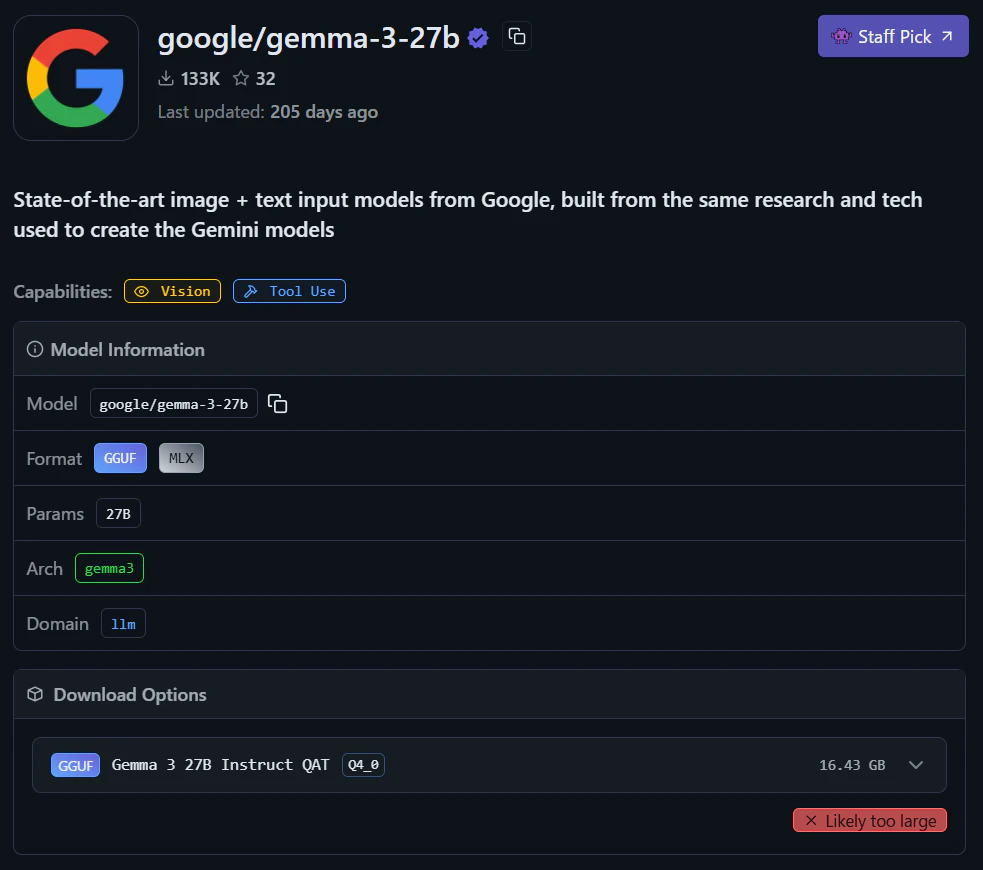Click the X icon in Likely too large badge
The image size is (983, 870).
pos(811,820)
